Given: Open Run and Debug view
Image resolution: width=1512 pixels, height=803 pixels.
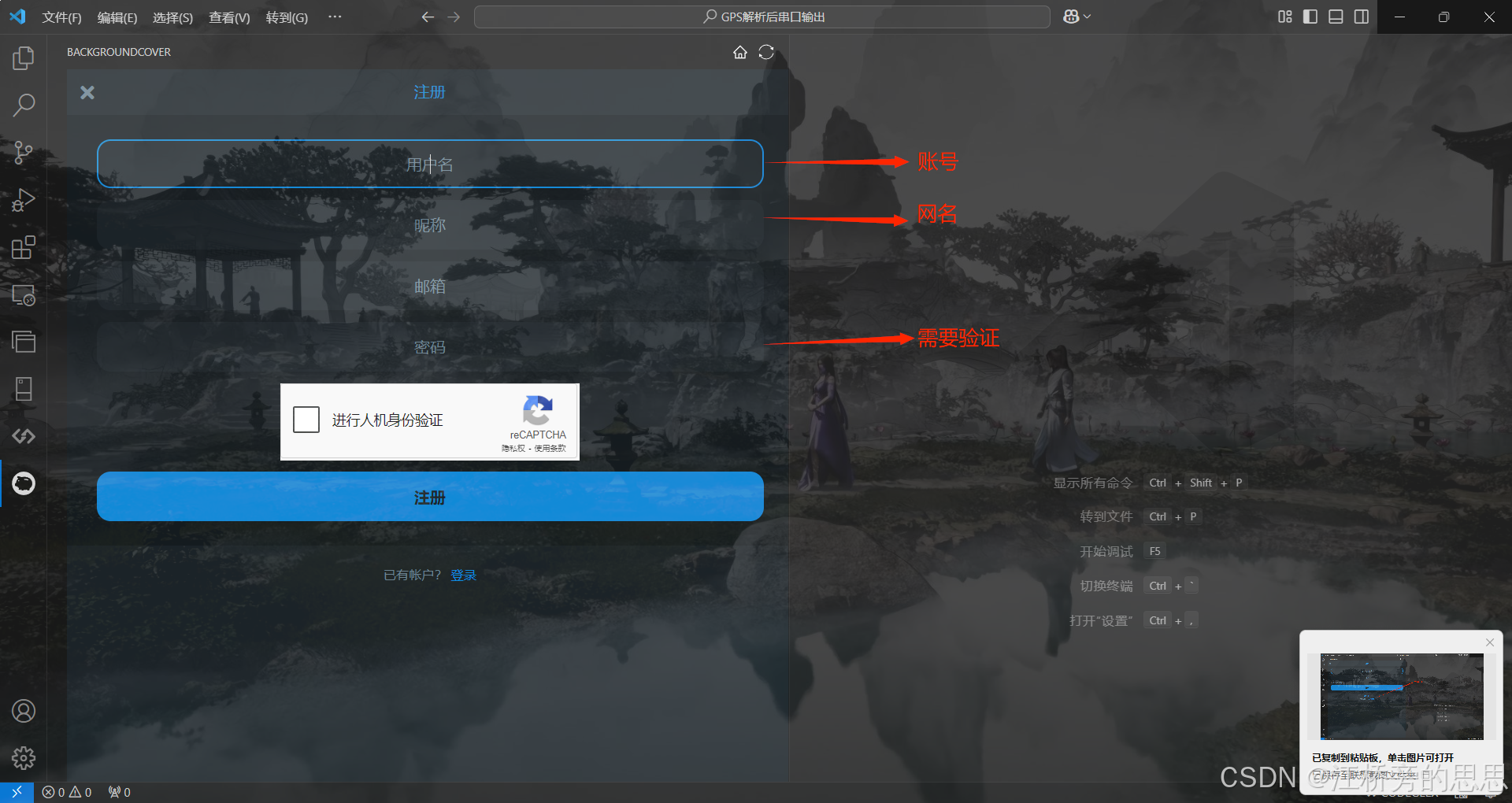Looking at the screenshot, I should tap(24, 200).
